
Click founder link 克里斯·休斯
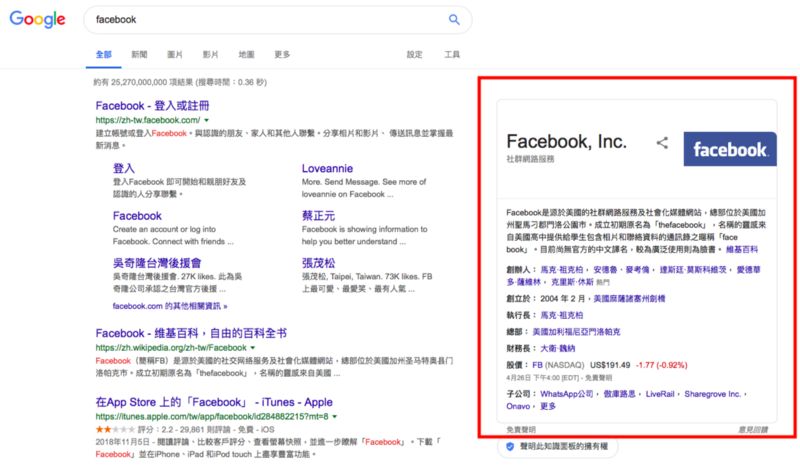click(572, 282)
